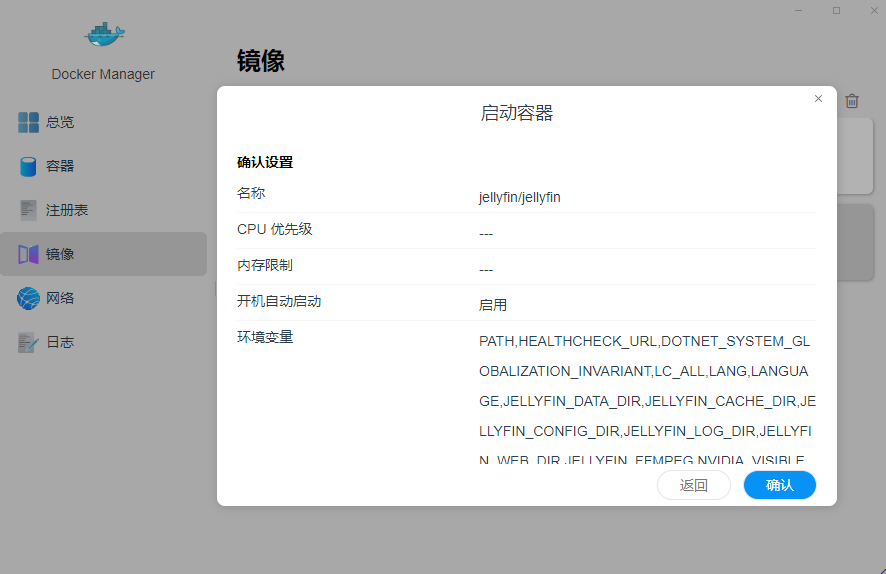
Task: Click the 日志 log notepad icon
Action: [28, 342]
